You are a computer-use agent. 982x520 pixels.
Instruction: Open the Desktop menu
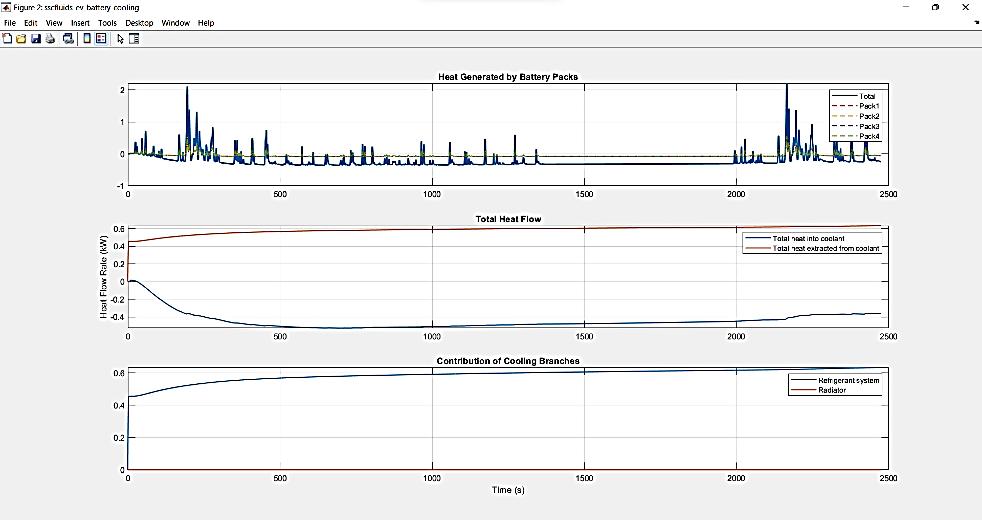click(x=139, y=23)
